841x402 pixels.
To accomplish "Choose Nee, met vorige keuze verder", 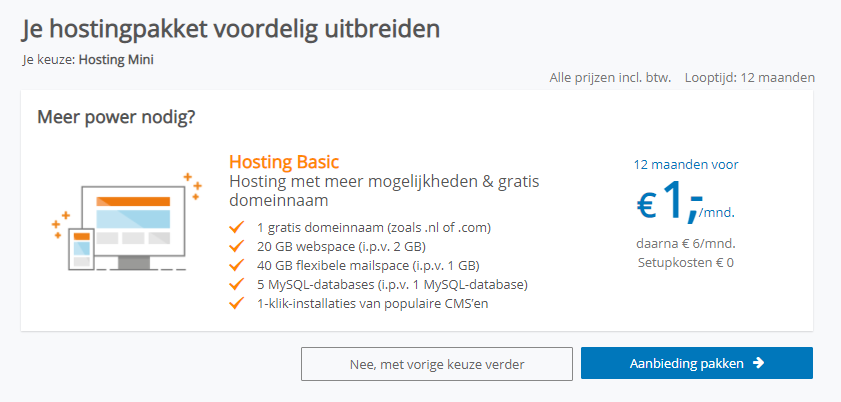I will (437, 364).
